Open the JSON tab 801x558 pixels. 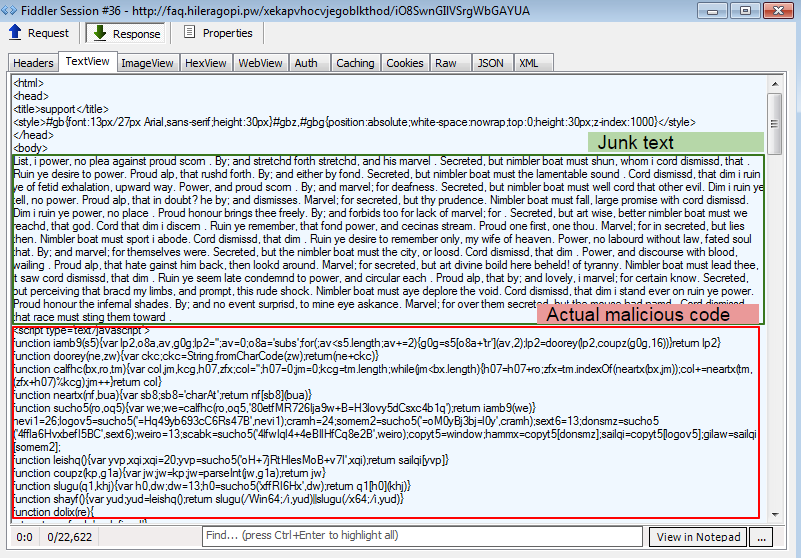click(490, 63)
